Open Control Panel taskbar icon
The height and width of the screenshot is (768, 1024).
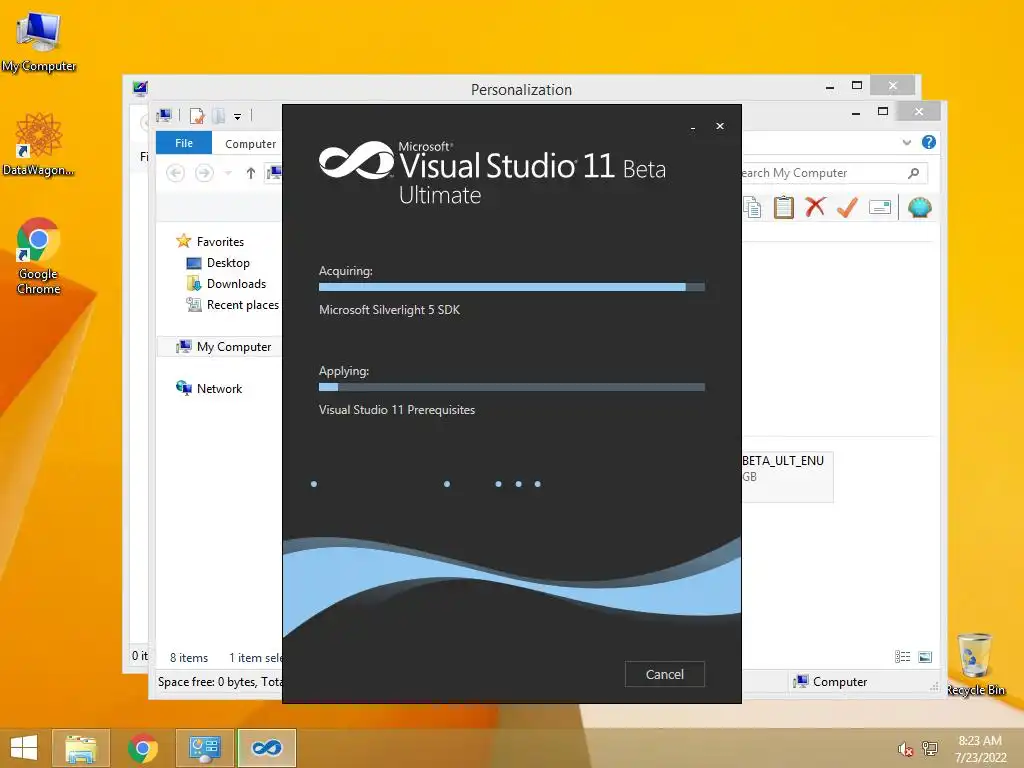(204, 748)
